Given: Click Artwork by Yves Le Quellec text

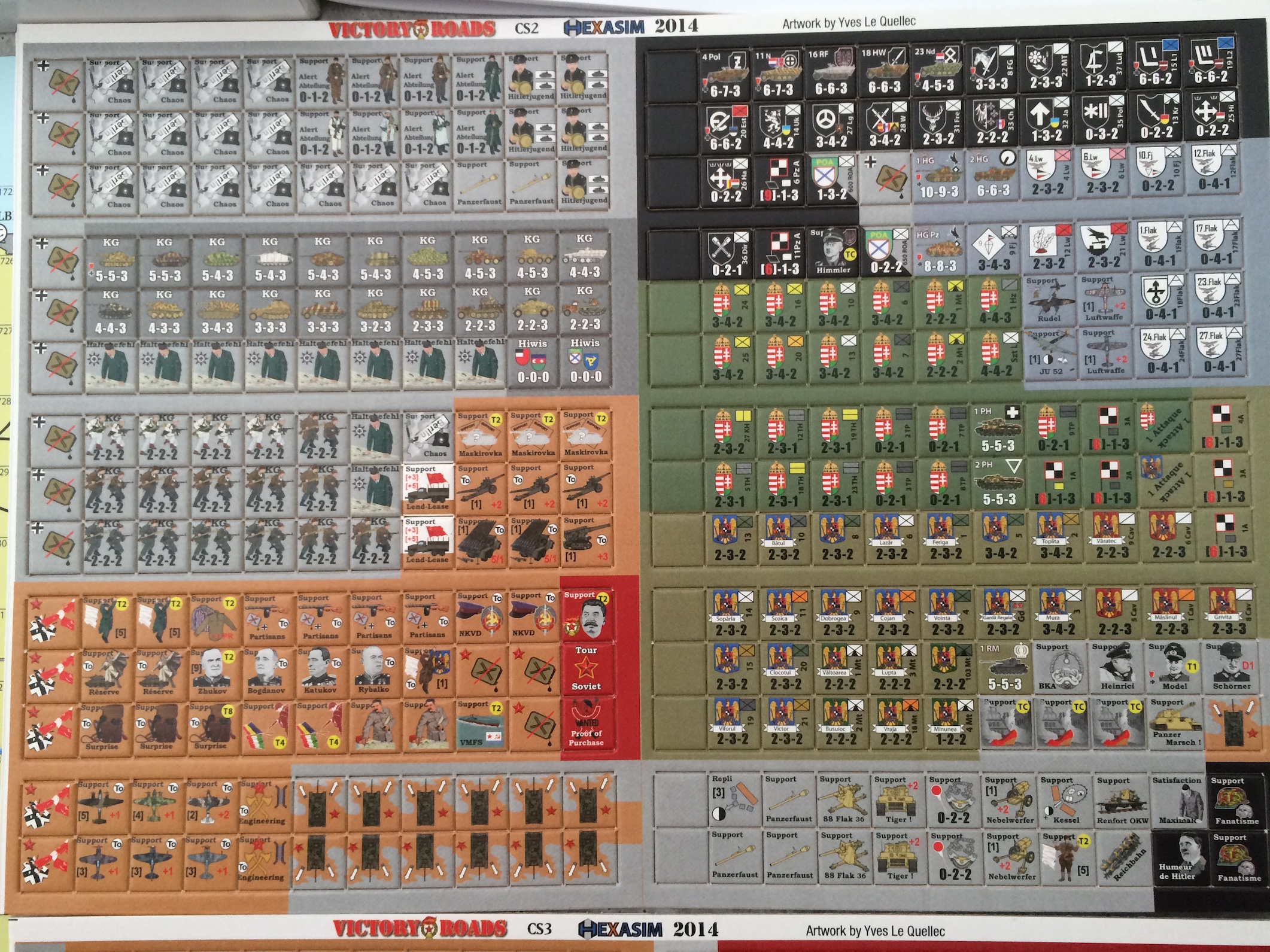Looking at the screenshot, I should pyautogui.click(x=849, y=23).
